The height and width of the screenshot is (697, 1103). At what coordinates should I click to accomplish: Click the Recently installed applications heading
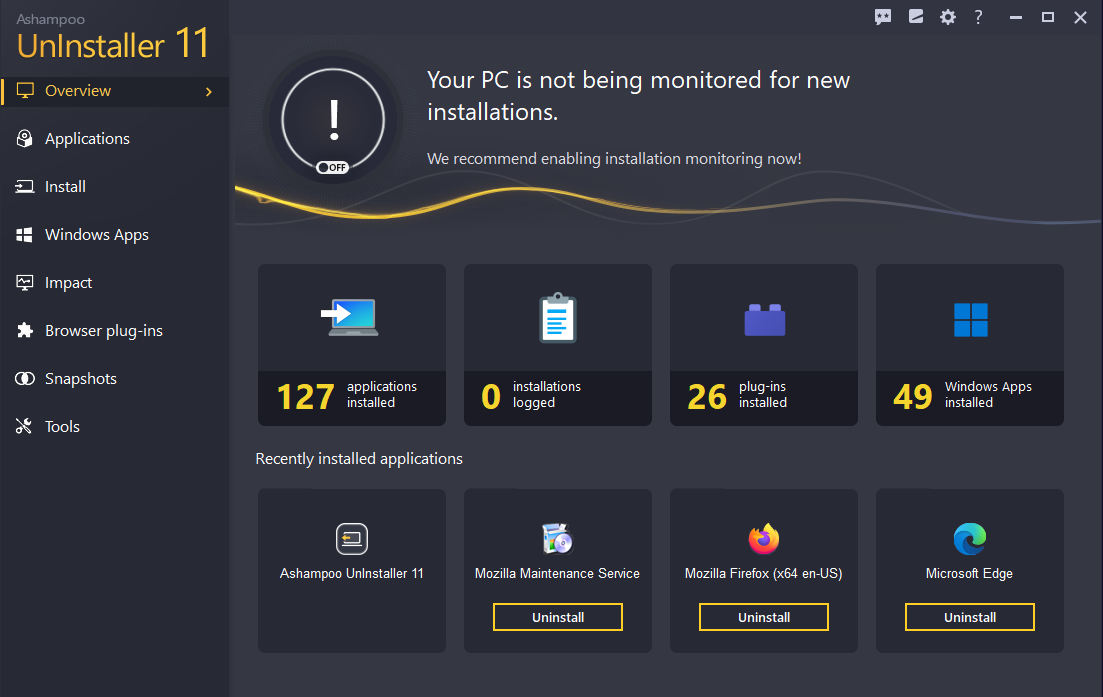tap(359, 459)
